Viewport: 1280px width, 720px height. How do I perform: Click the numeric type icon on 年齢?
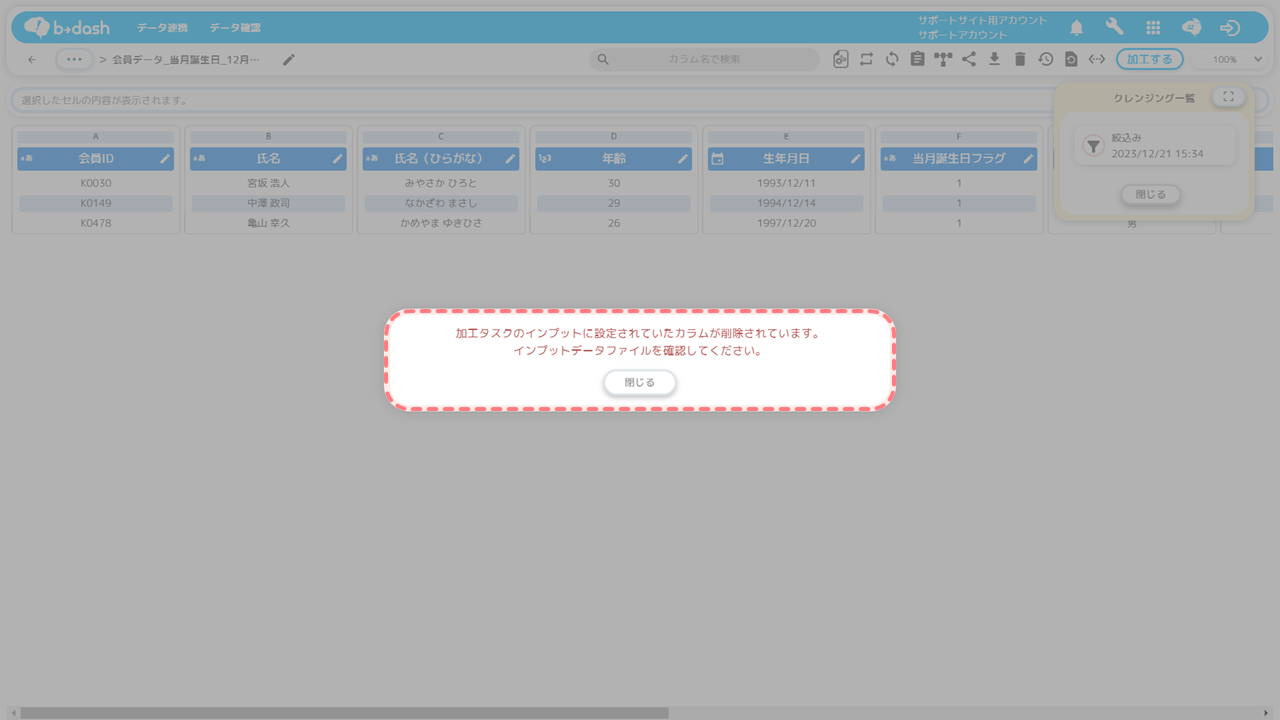point(545,158)
